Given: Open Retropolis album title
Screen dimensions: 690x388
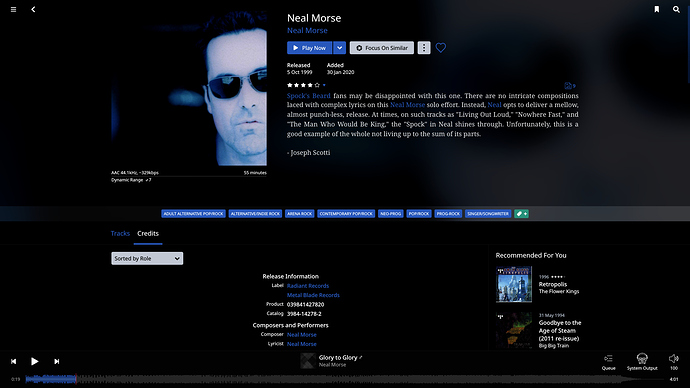Looking at the screenshot, I should 553,284.
